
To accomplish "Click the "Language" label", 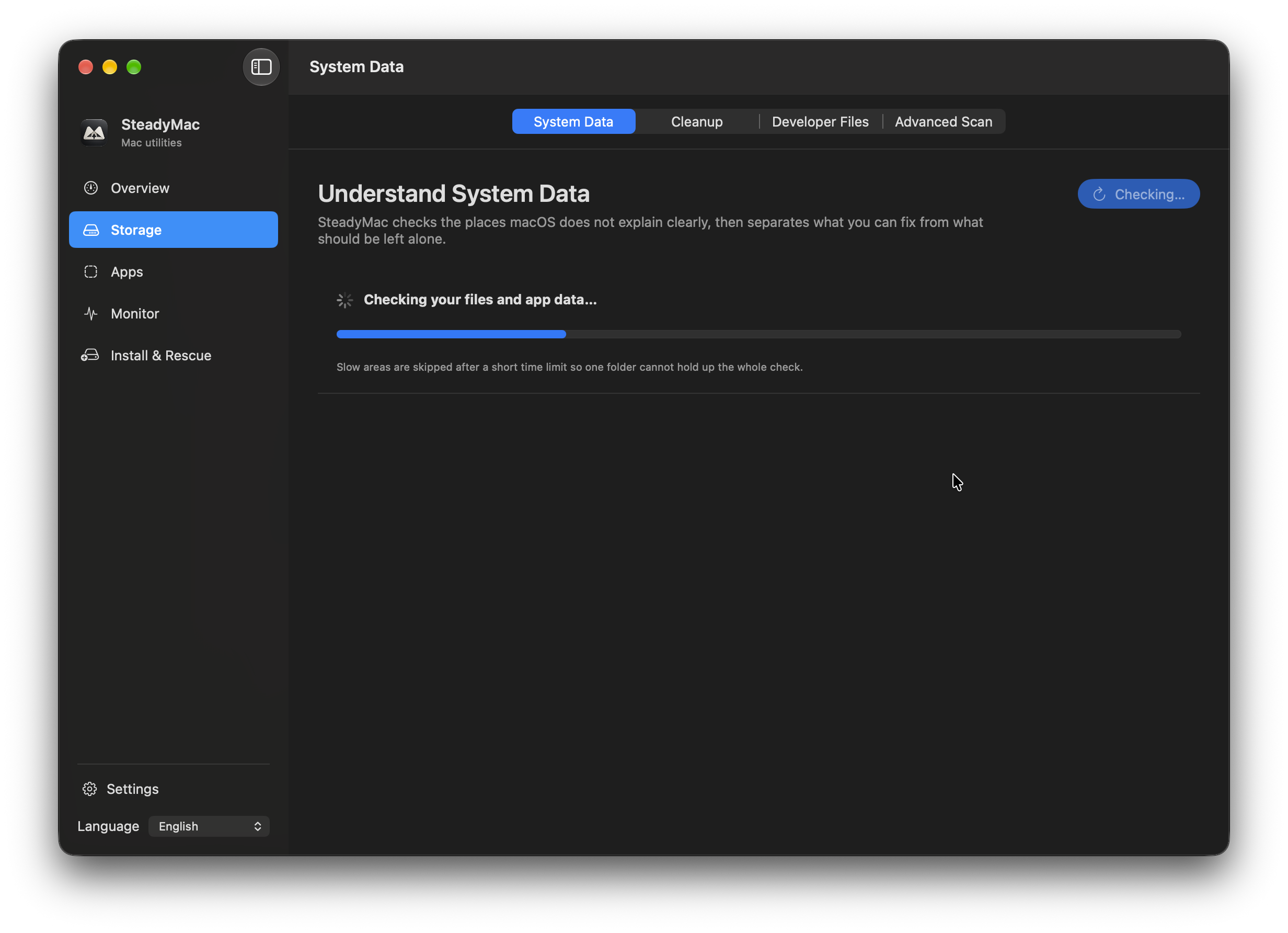I will (109, 827).
